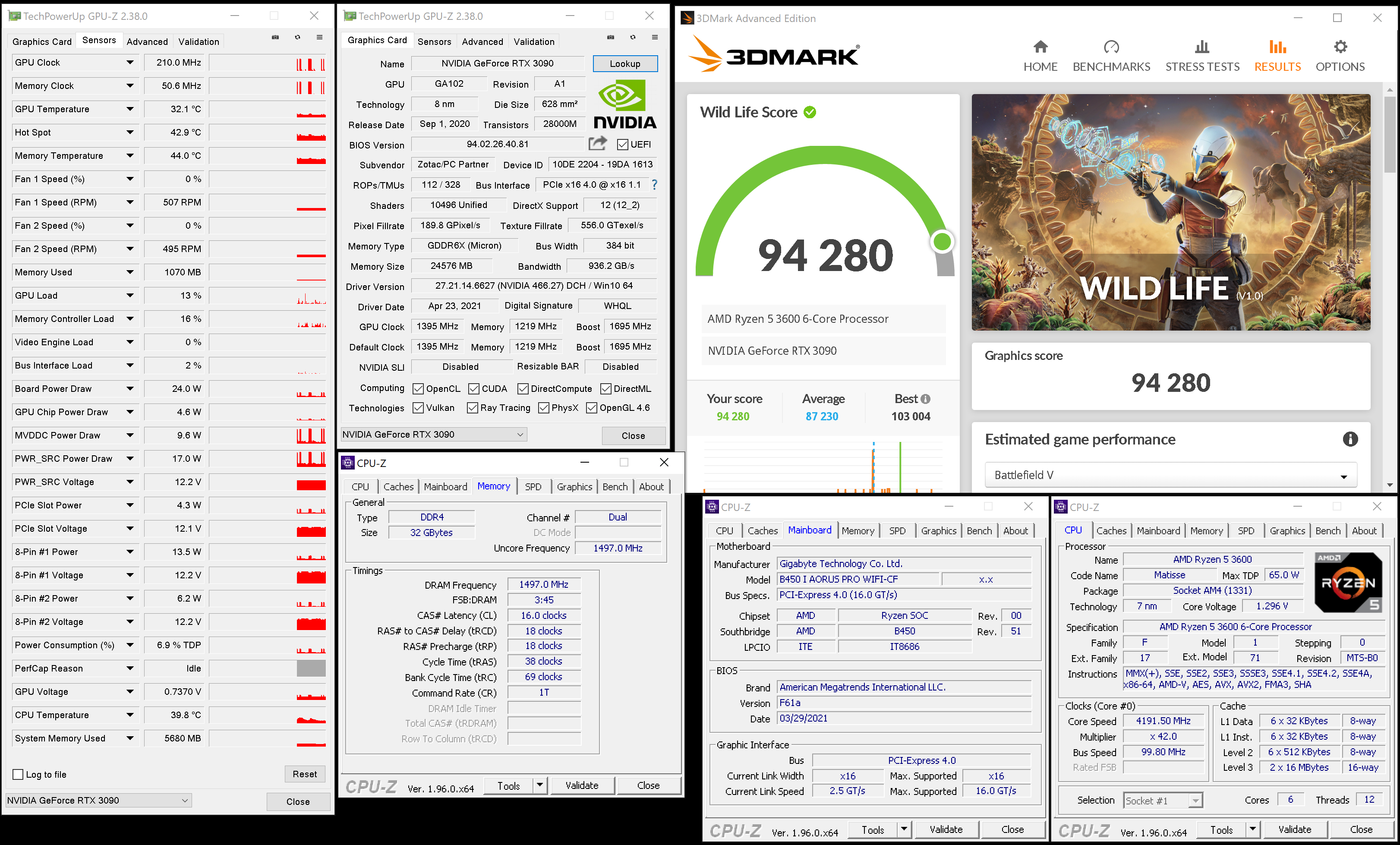Image resolution: width=1400 pixels, height=845 pixels.
Task: Click GPU-Z Sensors window title bar icon
Action: tap(15, 16)
